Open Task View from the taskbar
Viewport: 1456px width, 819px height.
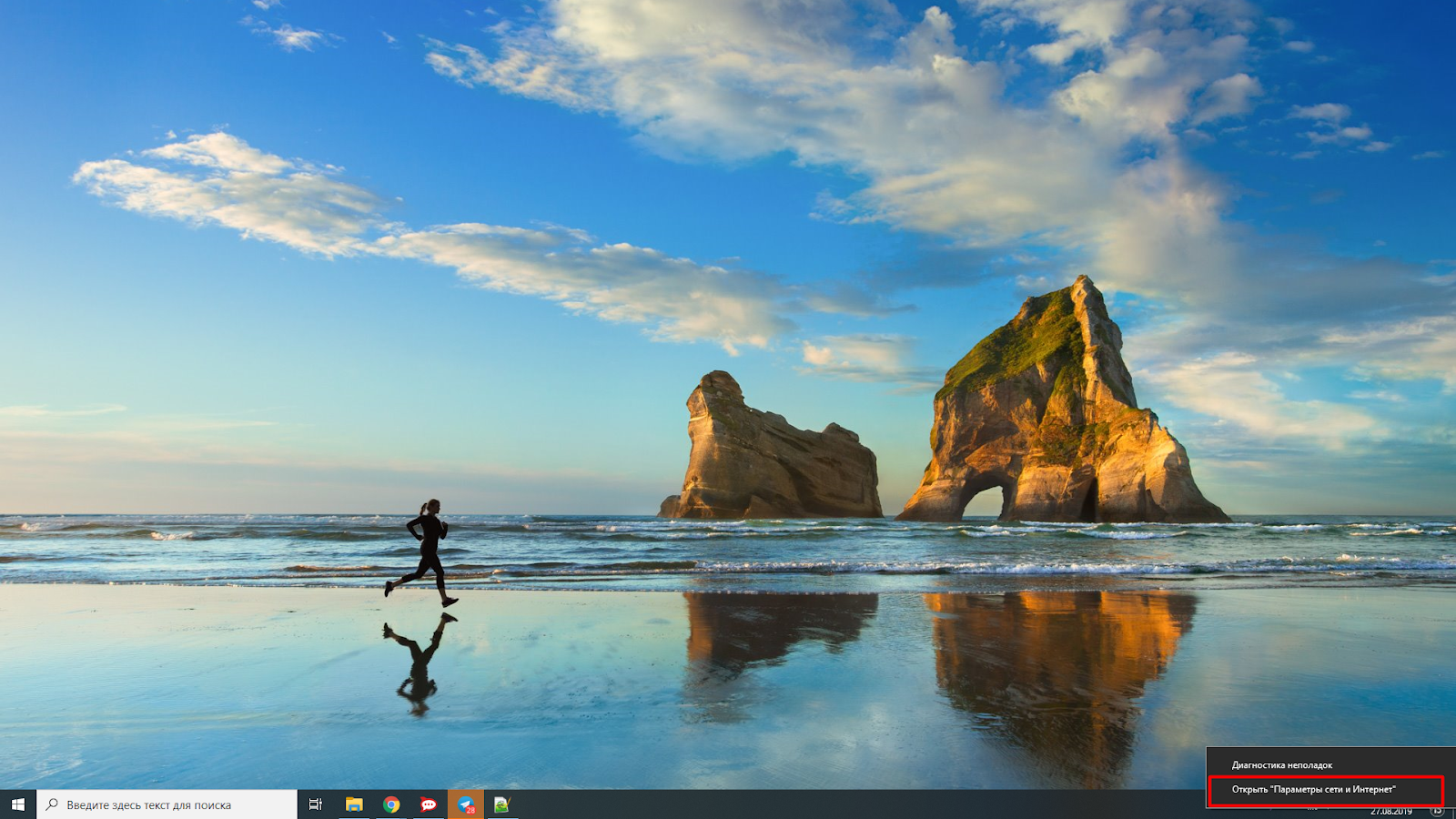pos(316,804)
